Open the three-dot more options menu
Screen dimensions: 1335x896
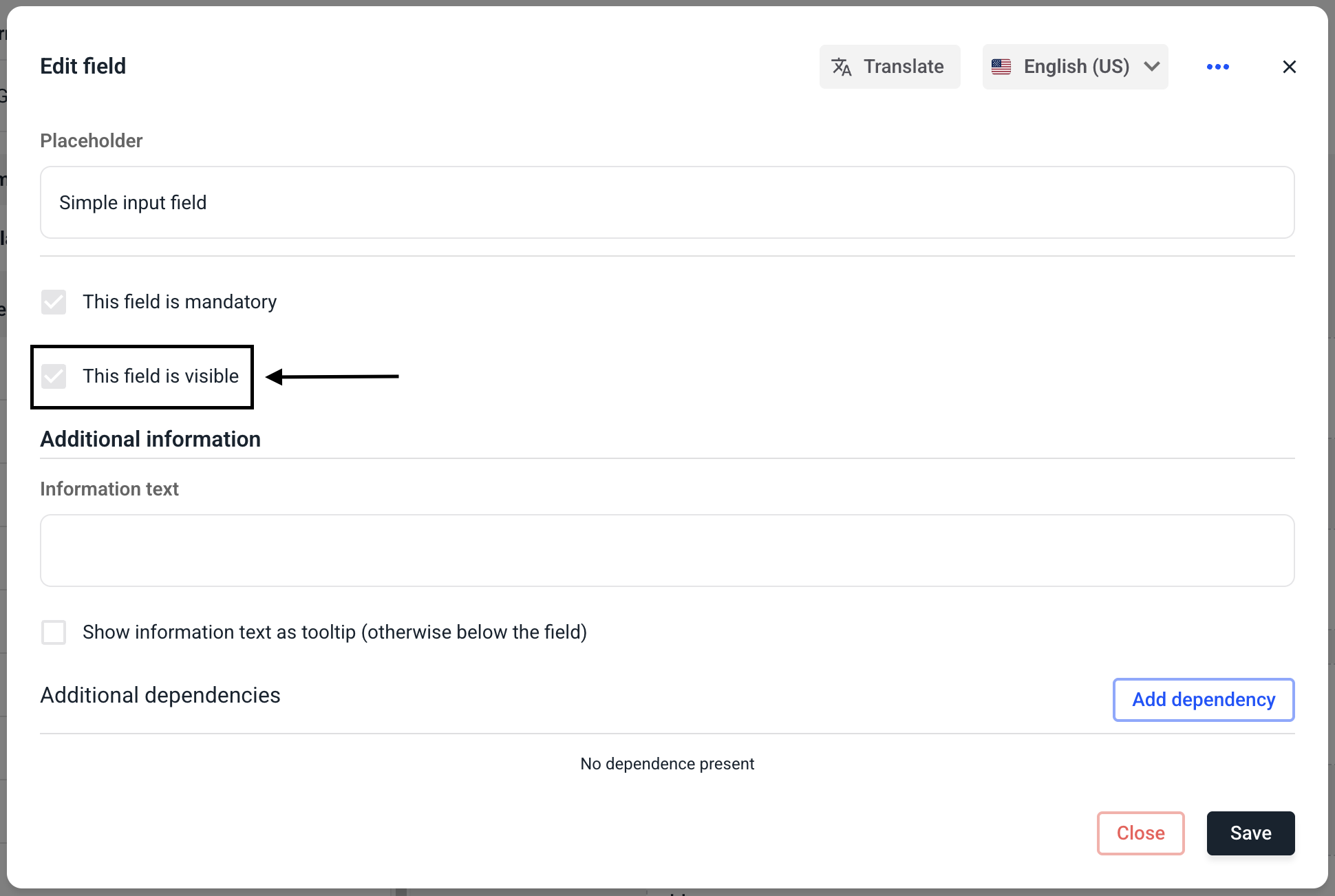[1217, 67]
